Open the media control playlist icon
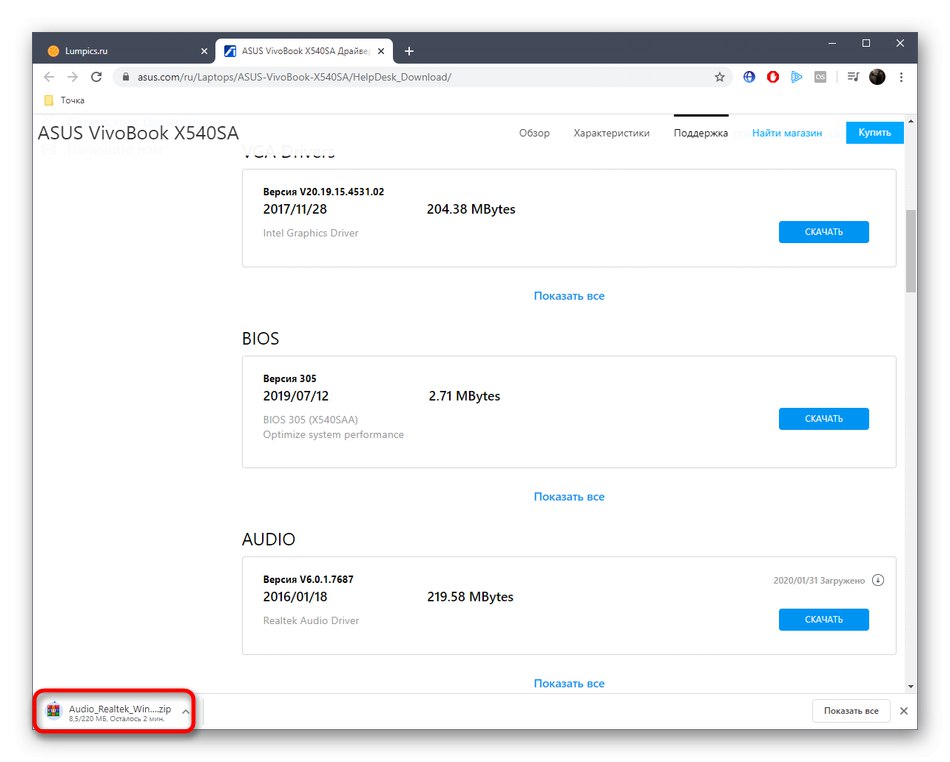Image resolution: width=950 pixels, height=762 pixels. pos(853,77)
